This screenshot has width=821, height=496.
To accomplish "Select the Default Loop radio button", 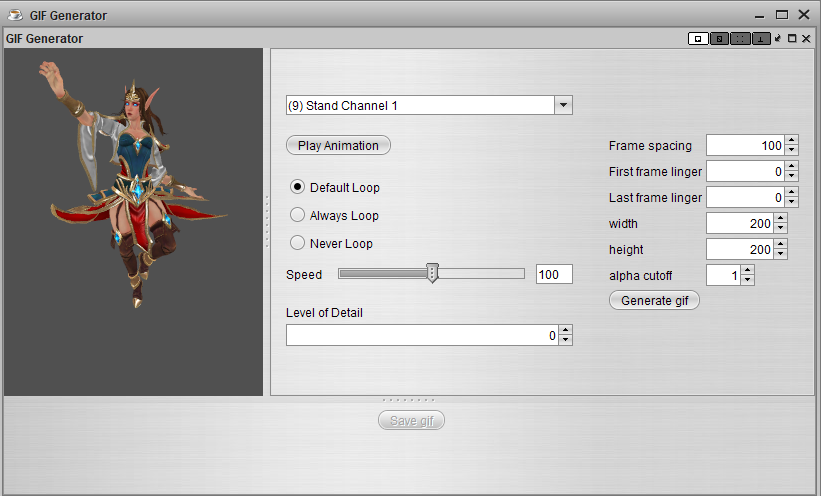I will coord(297,187).
